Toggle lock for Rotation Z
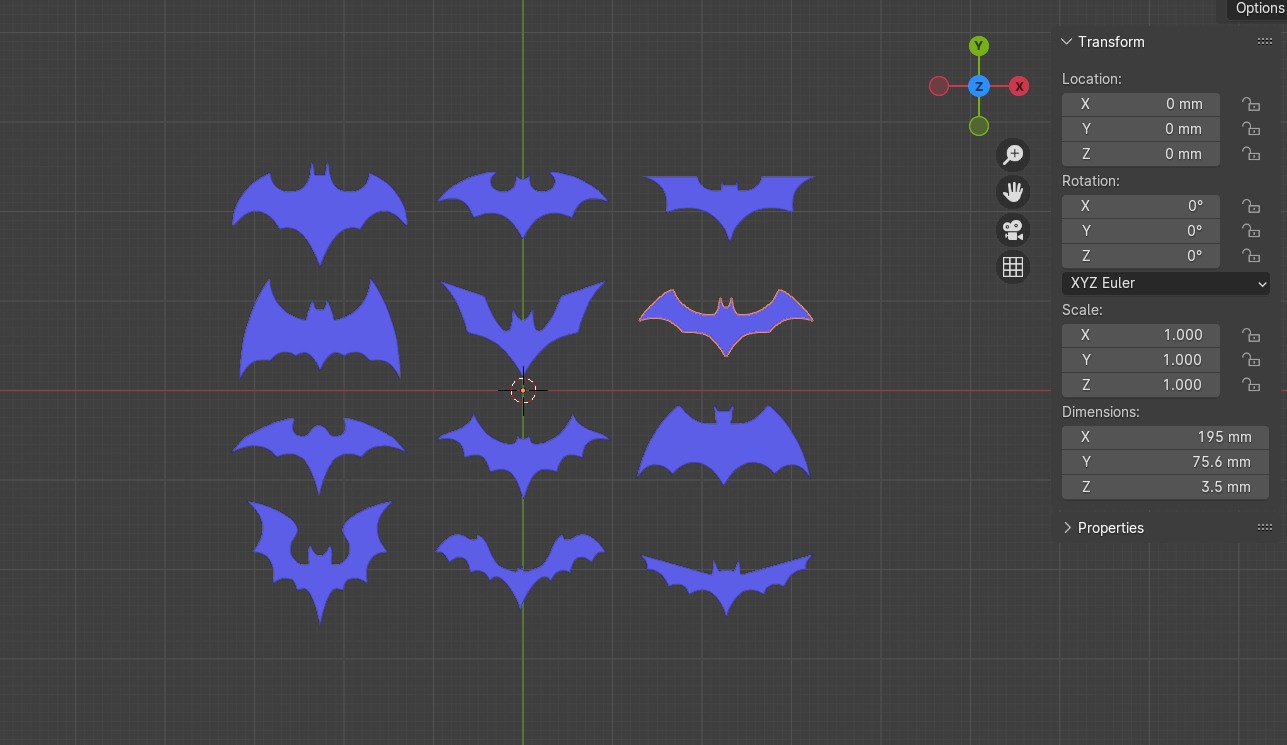1287x745 pixels. tap(1250, 256)
